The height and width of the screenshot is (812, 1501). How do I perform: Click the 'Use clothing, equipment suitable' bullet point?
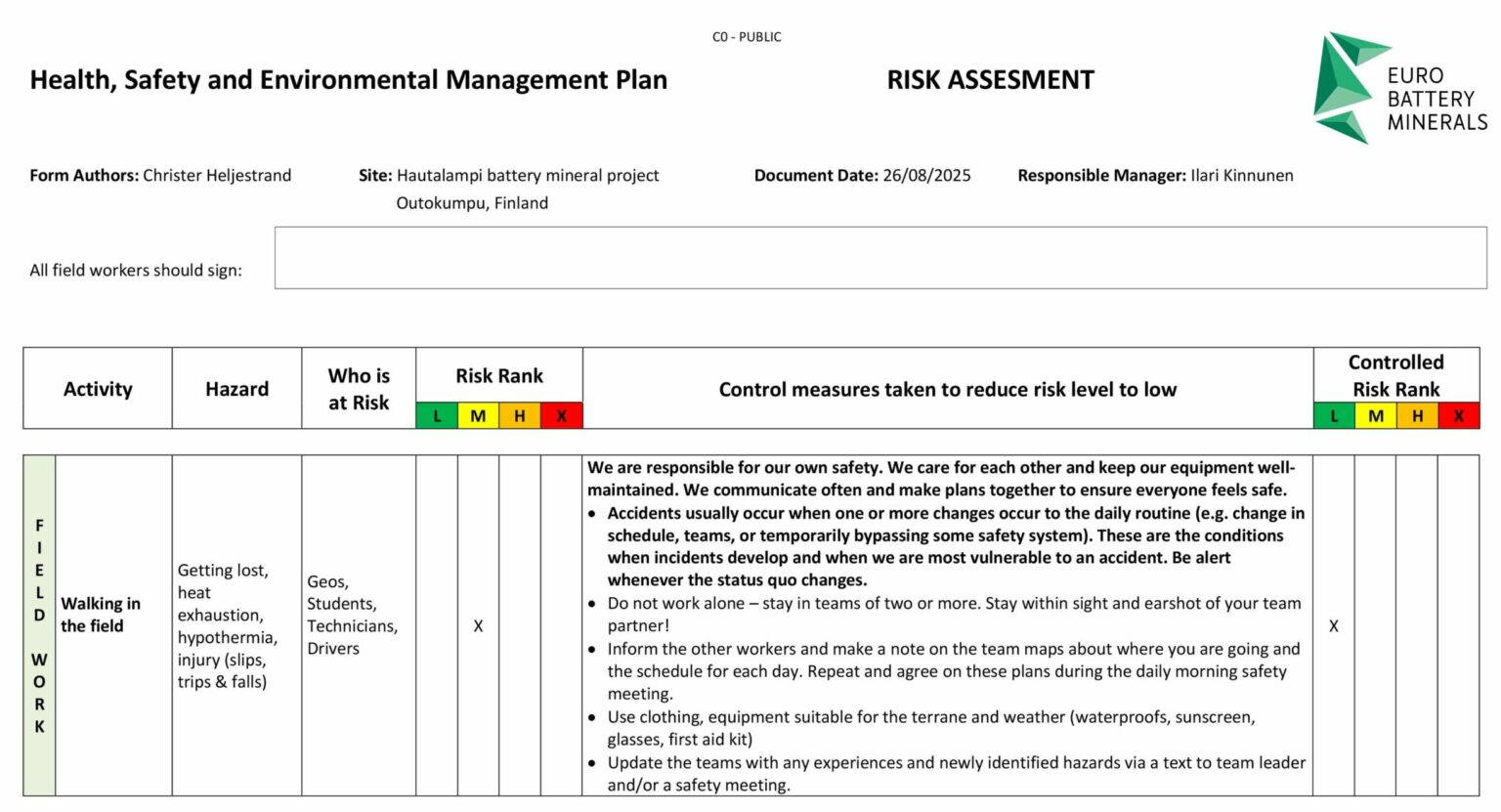[x=922, y=728]
